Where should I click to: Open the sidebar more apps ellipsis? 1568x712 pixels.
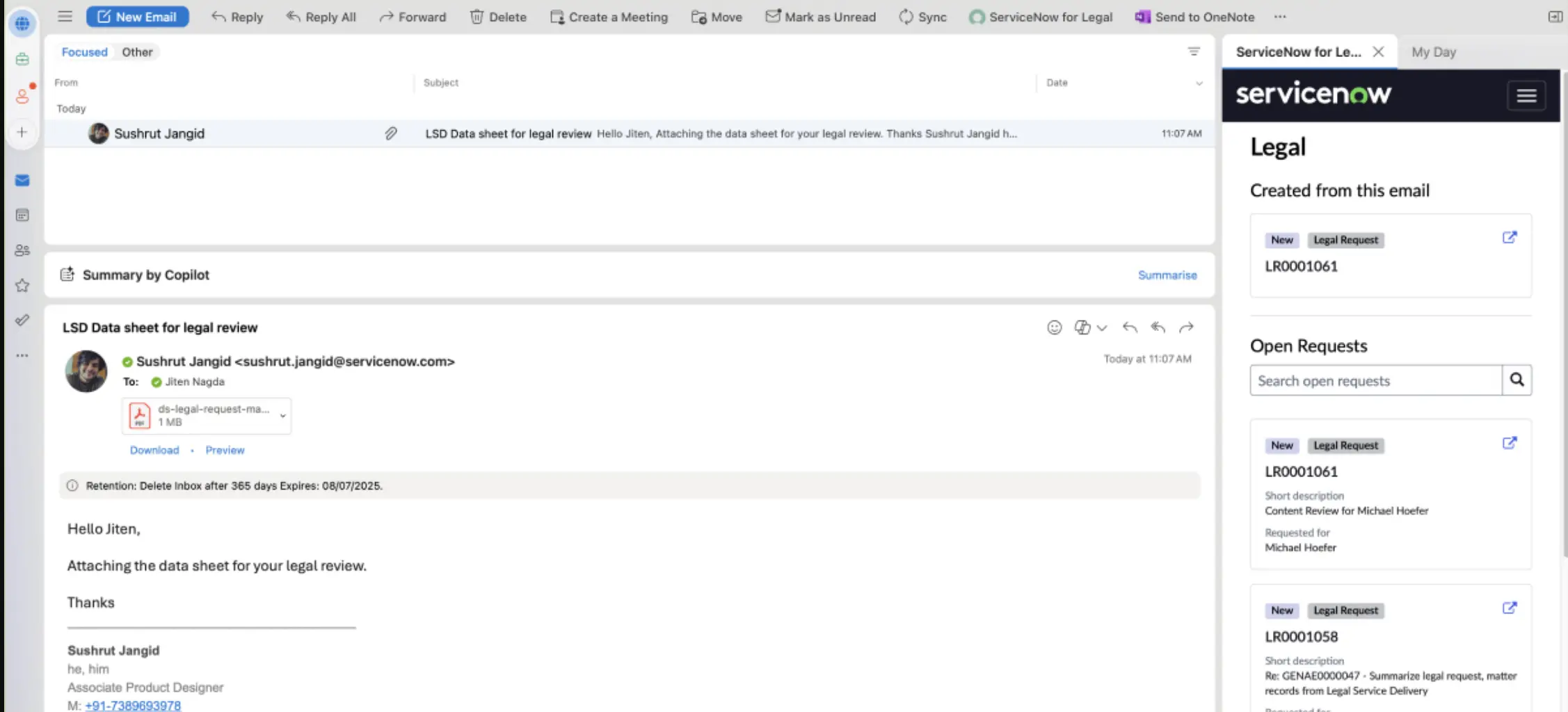point(22,355)
